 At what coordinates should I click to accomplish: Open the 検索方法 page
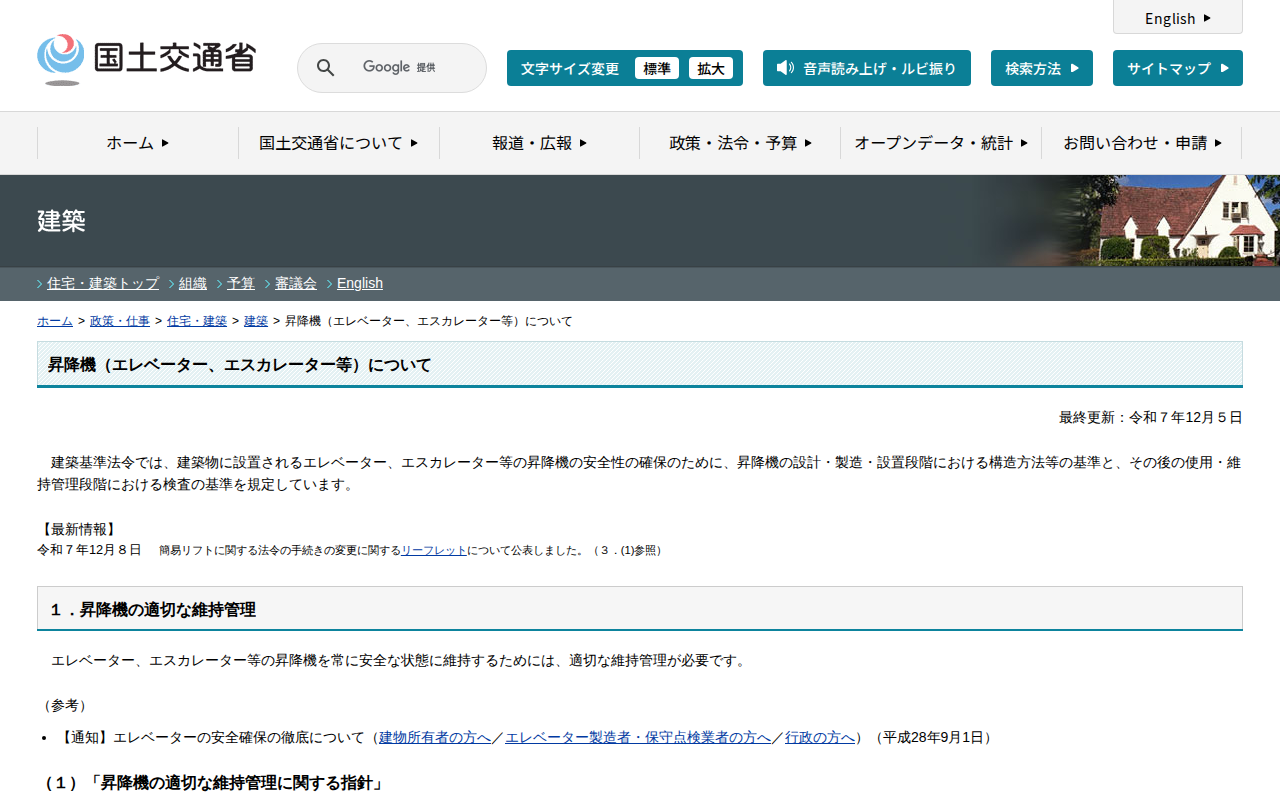[1041, 68]
